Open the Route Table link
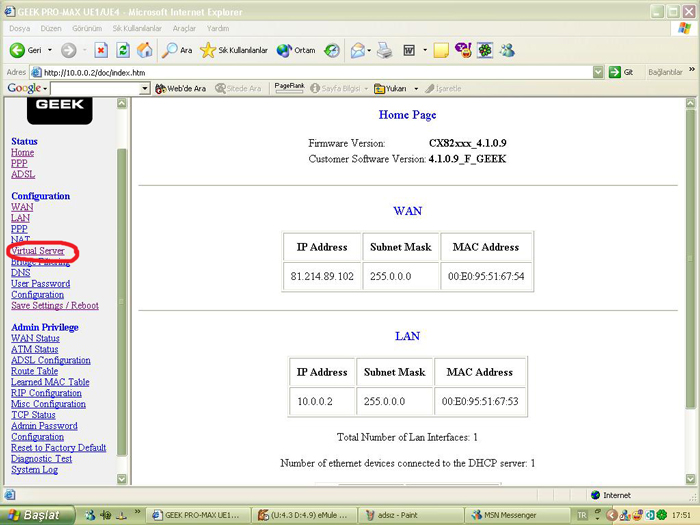This screenshot has height=525, width=700. [34, 371]
